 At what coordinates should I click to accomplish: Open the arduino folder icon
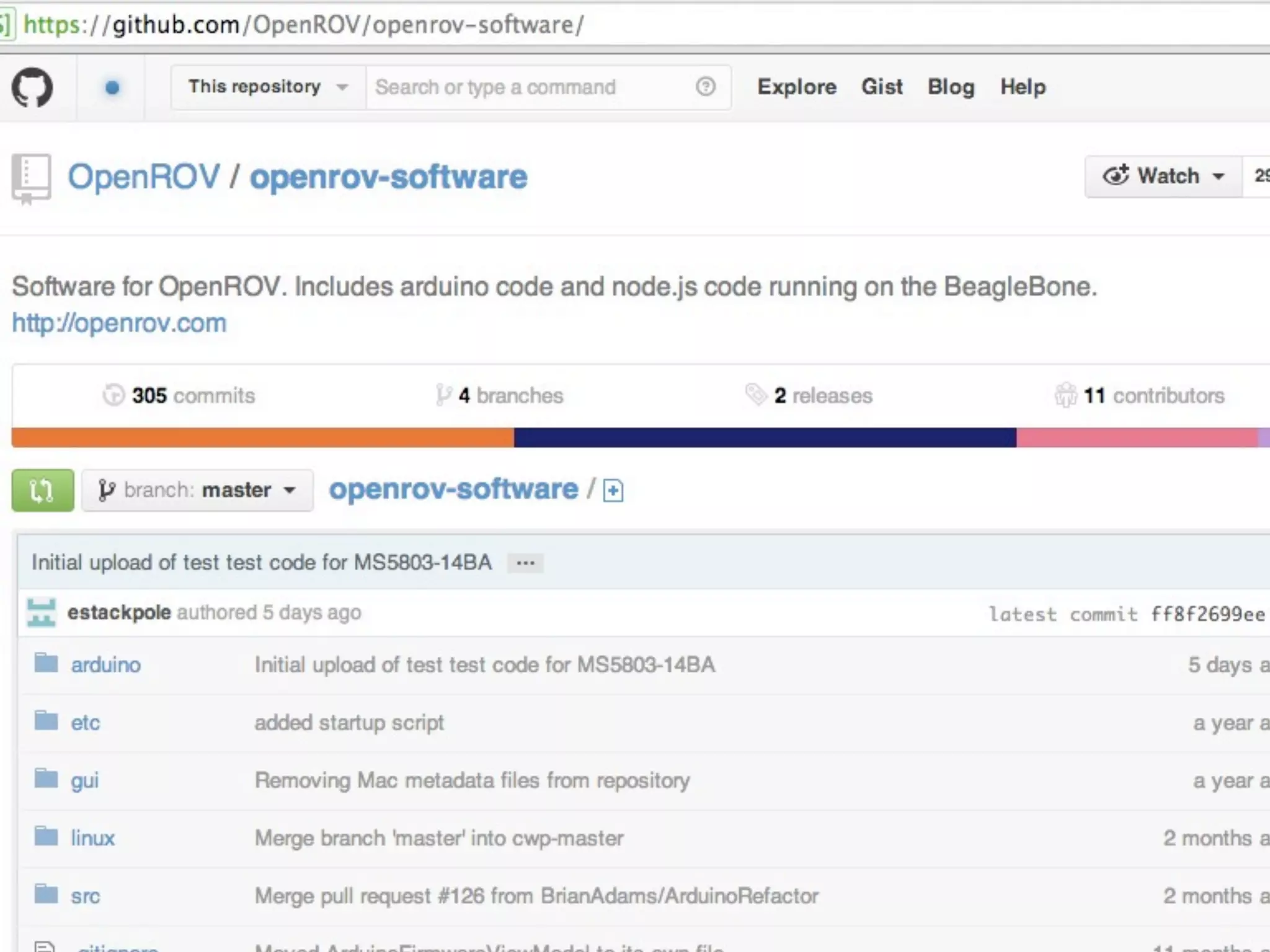click(x=46, y=664)
